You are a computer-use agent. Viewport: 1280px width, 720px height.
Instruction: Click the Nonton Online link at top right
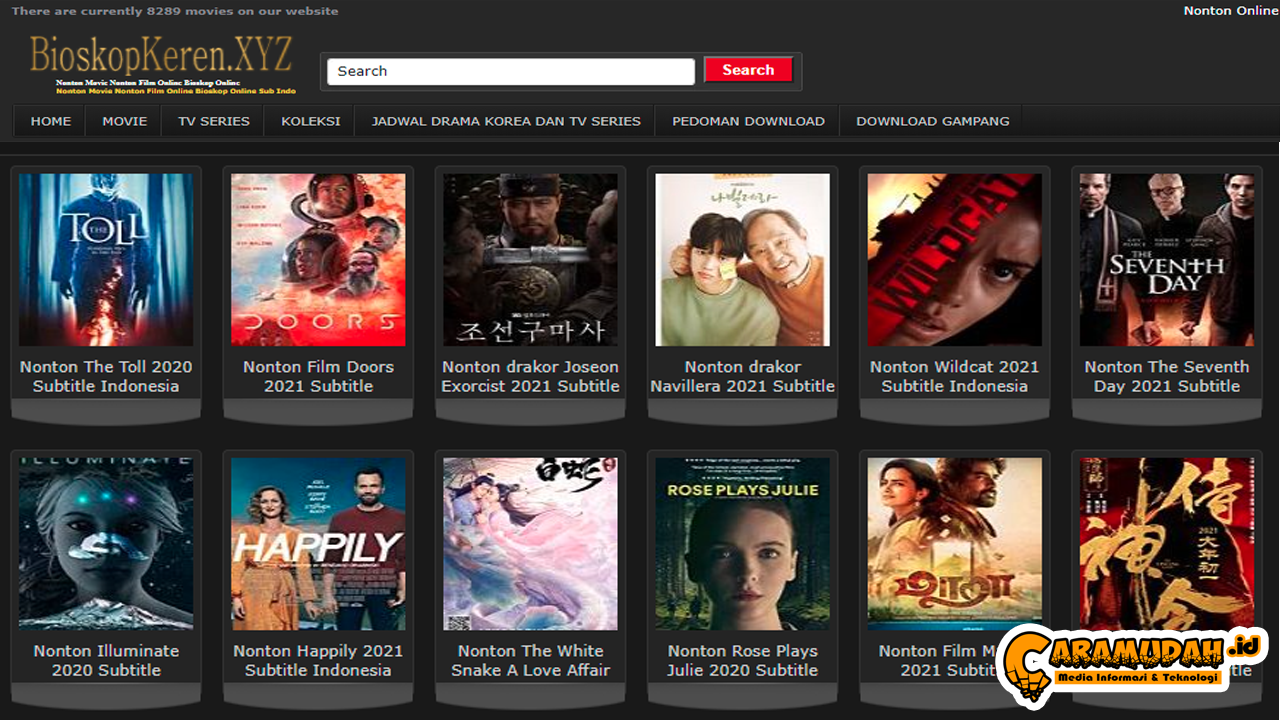[1231, 11]
